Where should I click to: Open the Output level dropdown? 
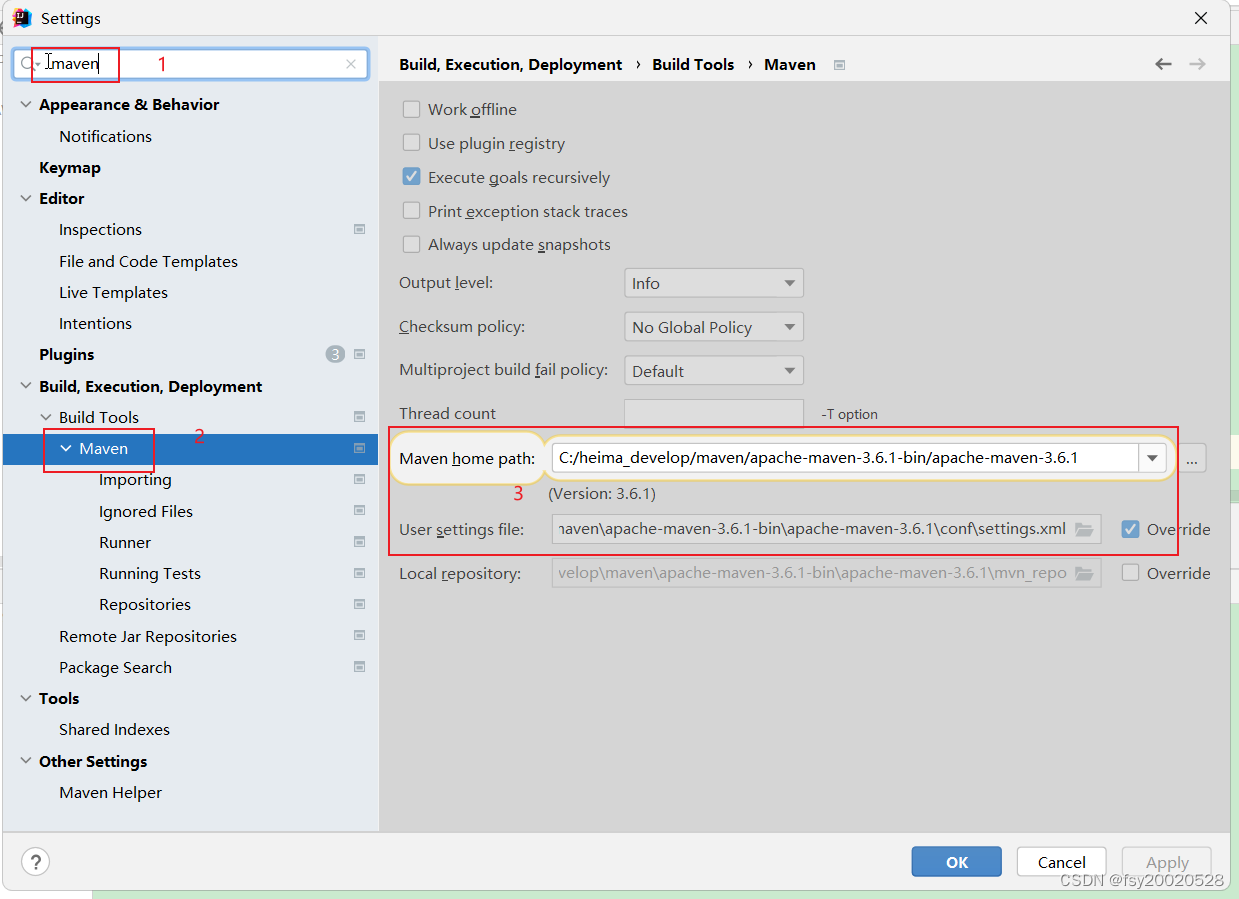coord(714,283)
